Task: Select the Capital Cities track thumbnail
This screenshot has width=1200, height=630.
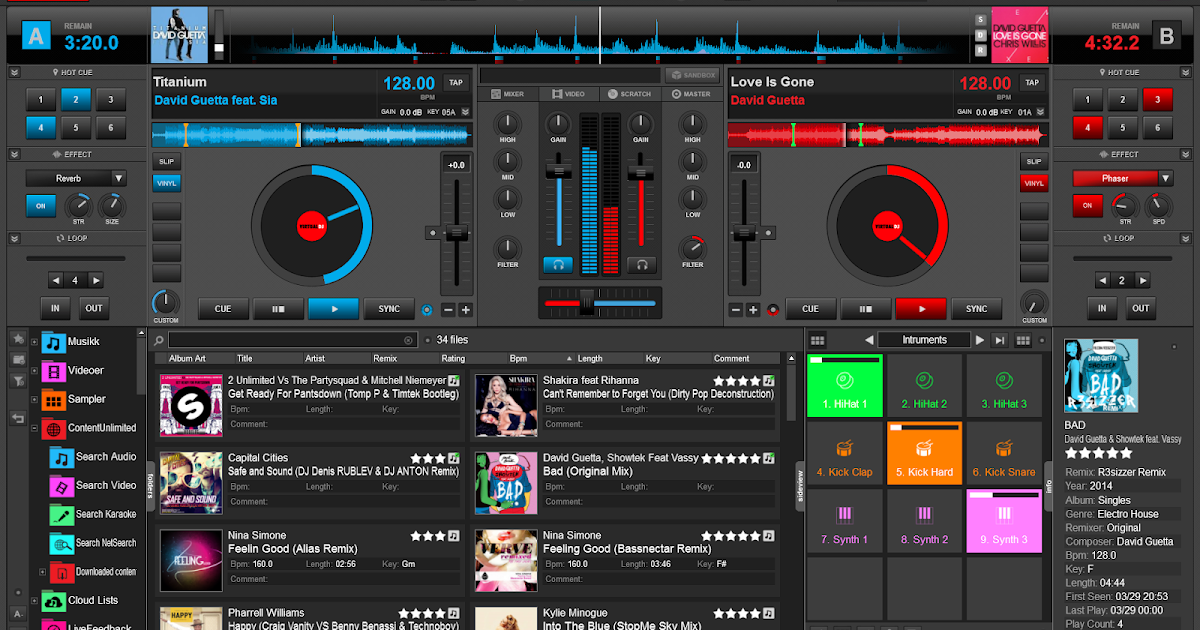Action: click(x=190, y=482)
